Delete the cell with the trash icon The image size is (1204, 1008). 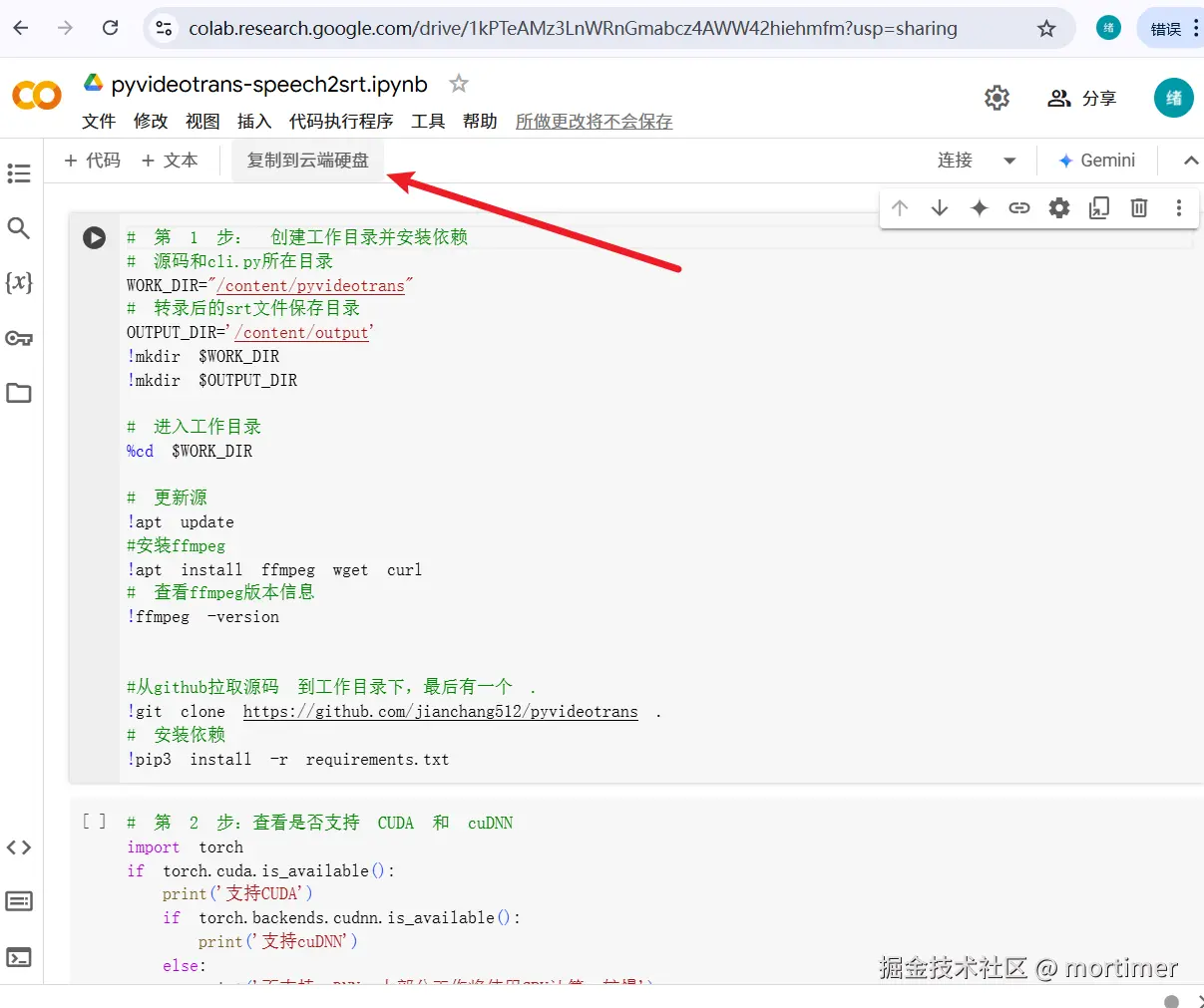(1139, 207)
